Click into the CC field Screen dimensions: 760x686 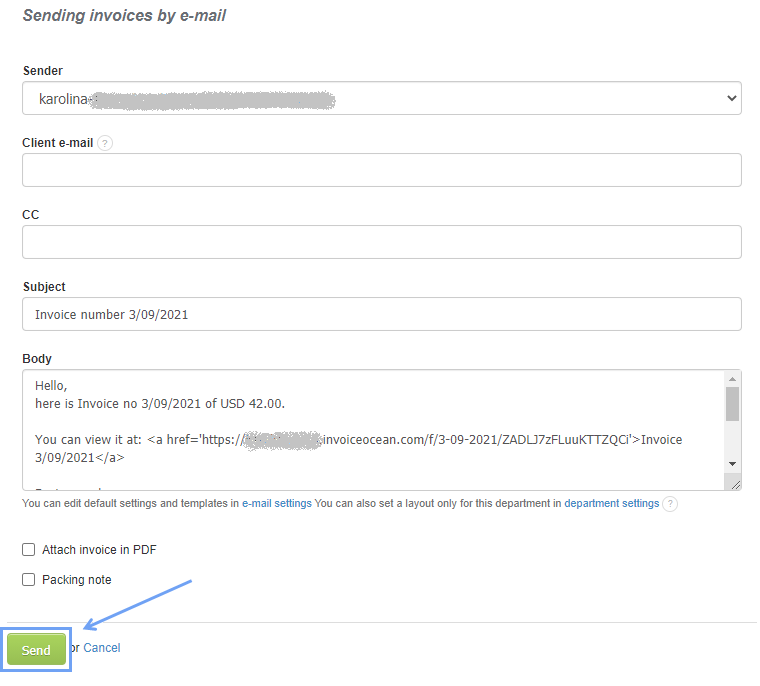[x=381, y=242]
